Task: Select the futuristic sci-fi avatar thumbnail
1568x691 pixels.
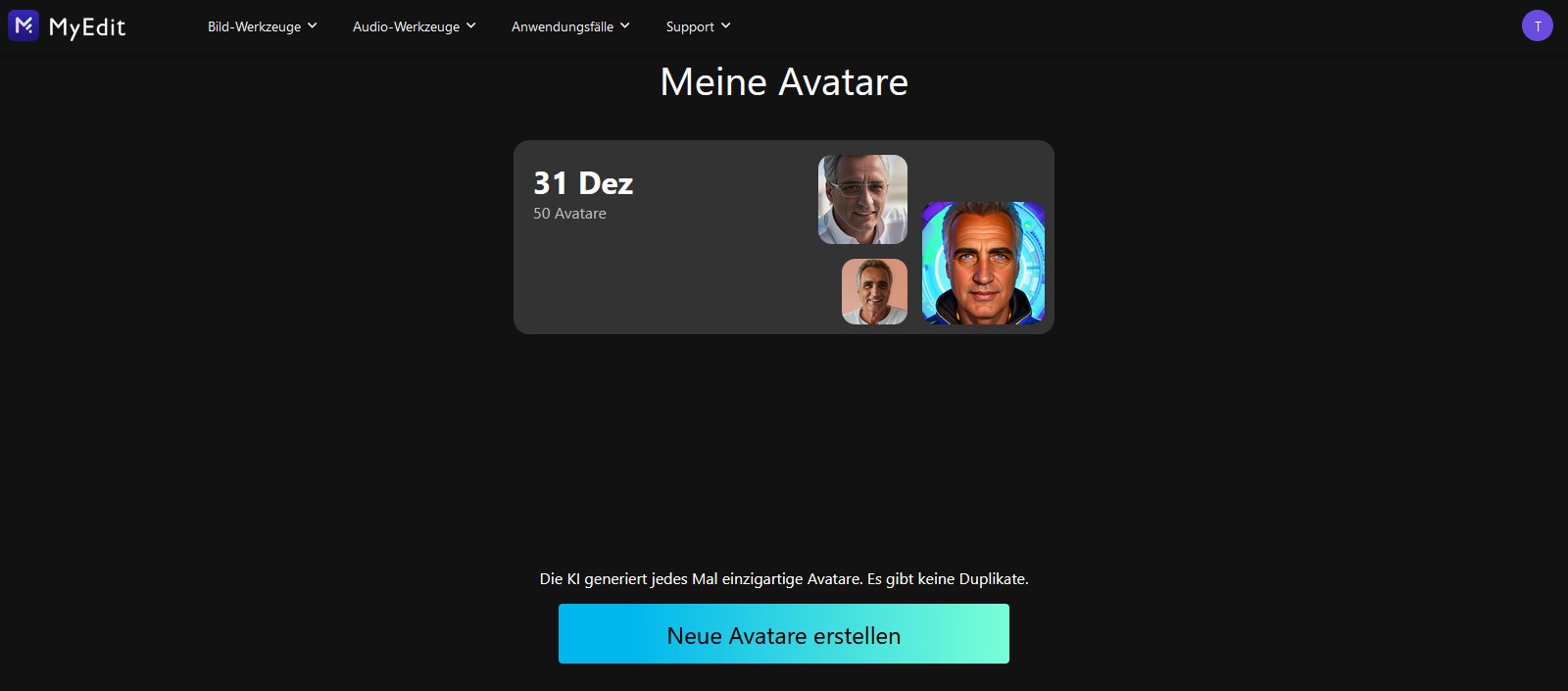Action: coord(983,263)
